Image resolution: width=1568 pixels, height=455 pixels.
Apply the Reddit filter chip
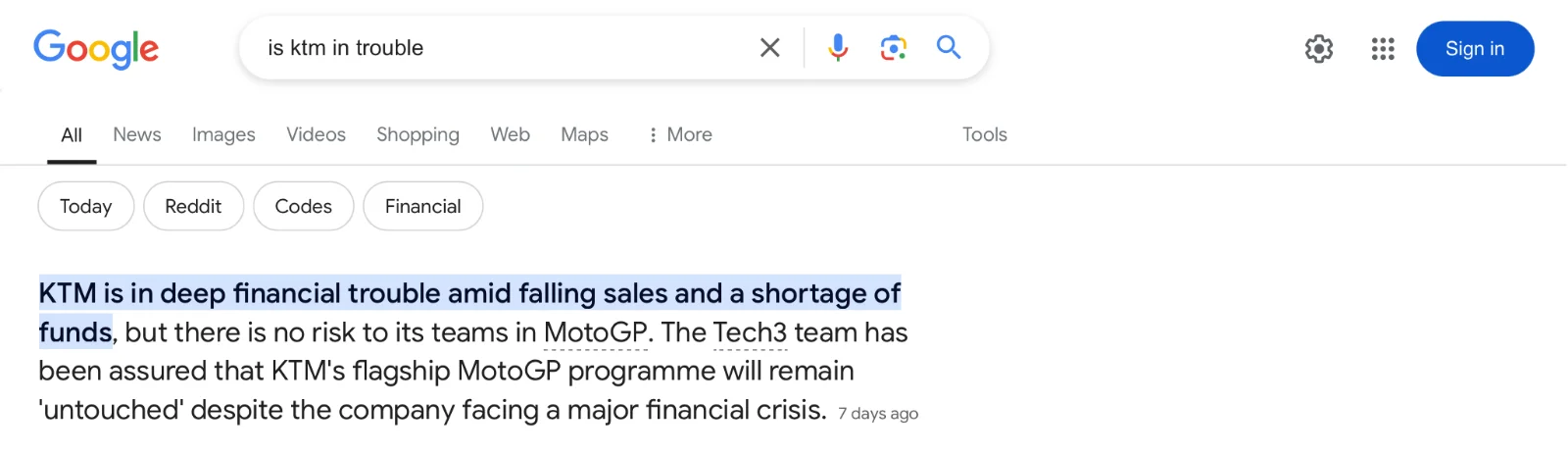pyautogui.click(x=193, y=206)
